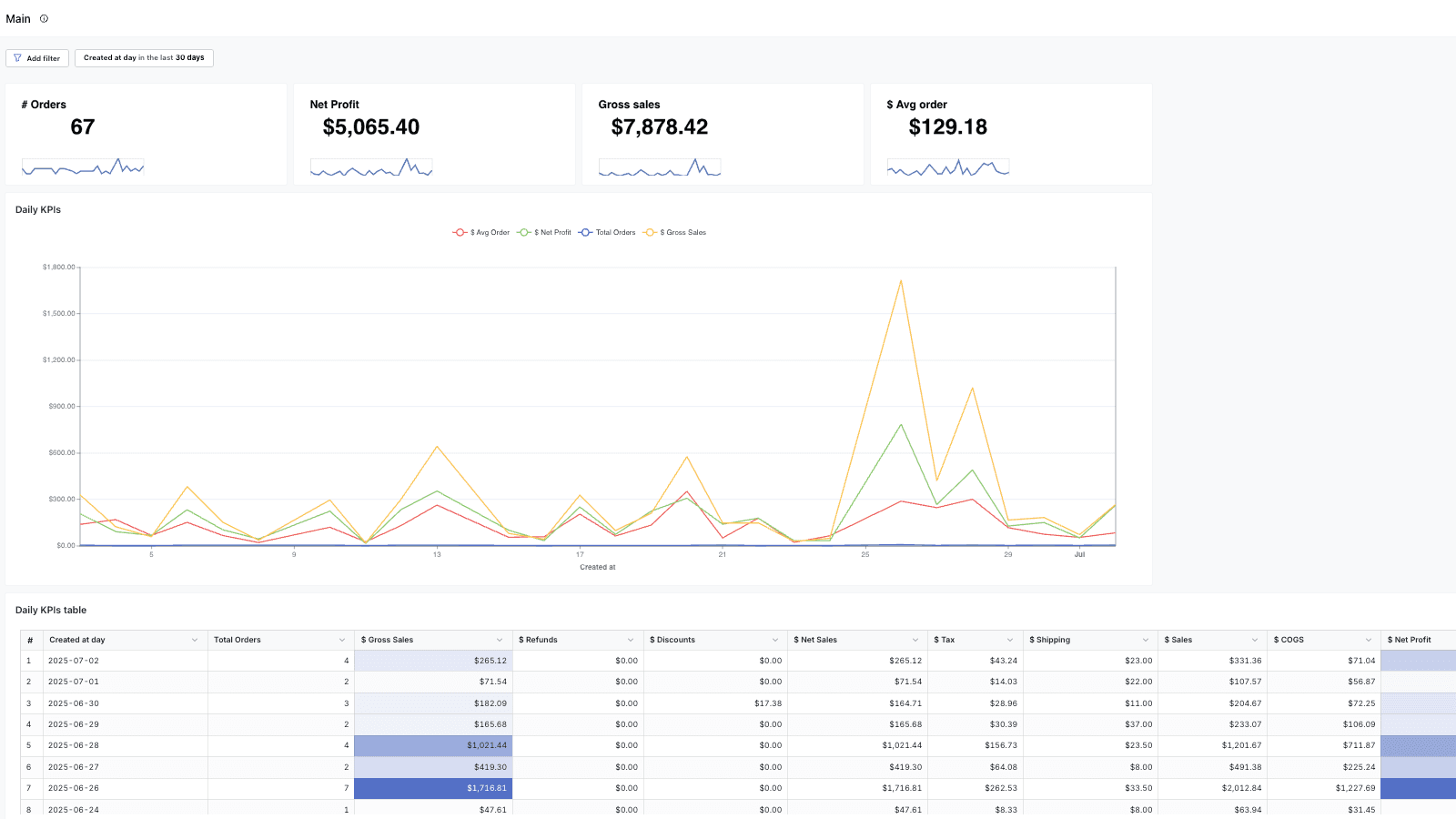
Task: Click the $ Avg order sparkline chart
Action: click(948, 167)
